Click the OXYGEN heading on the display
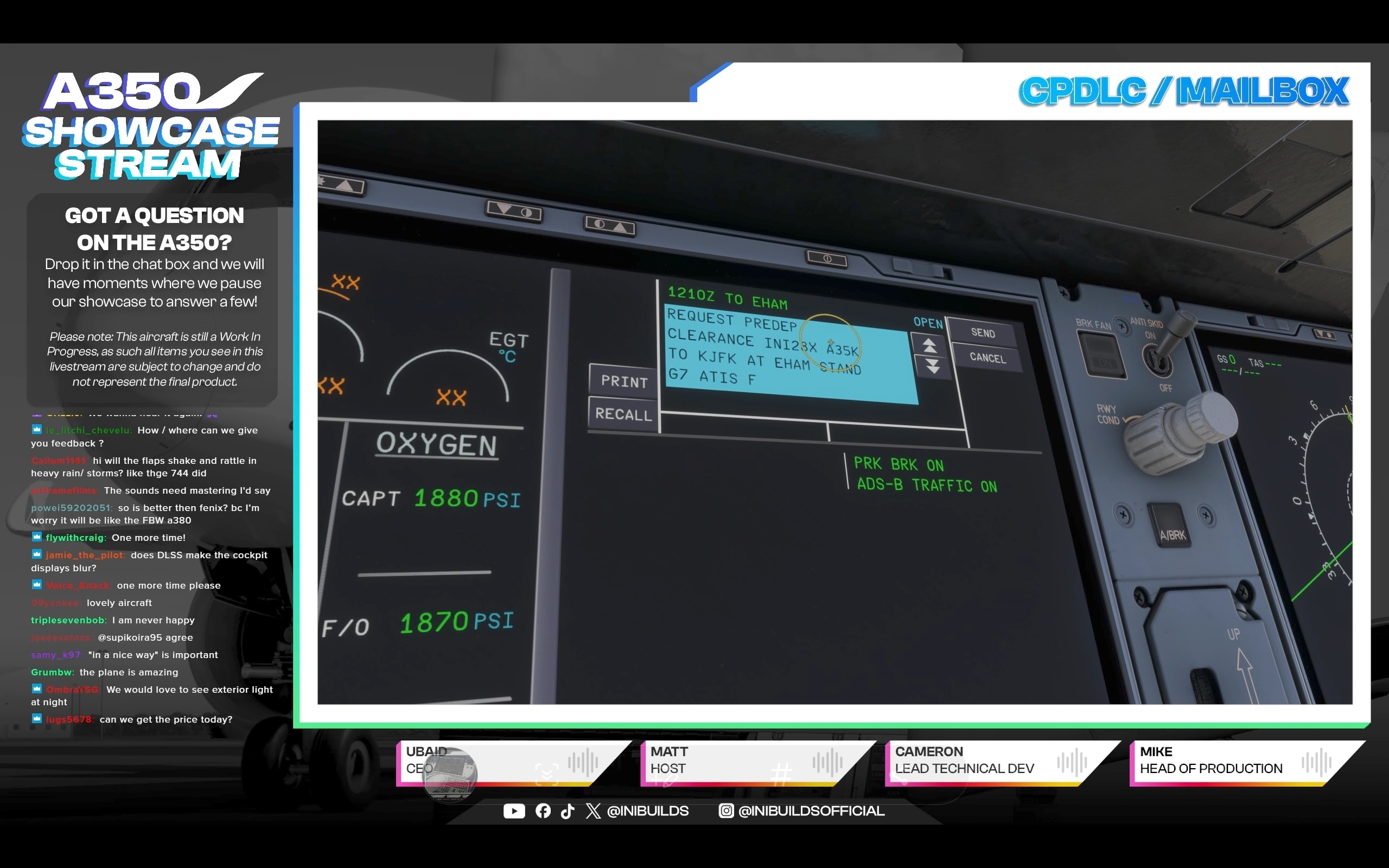This screenshot has width=1389, height=868. pyautogui.click(x=436, y=445)
